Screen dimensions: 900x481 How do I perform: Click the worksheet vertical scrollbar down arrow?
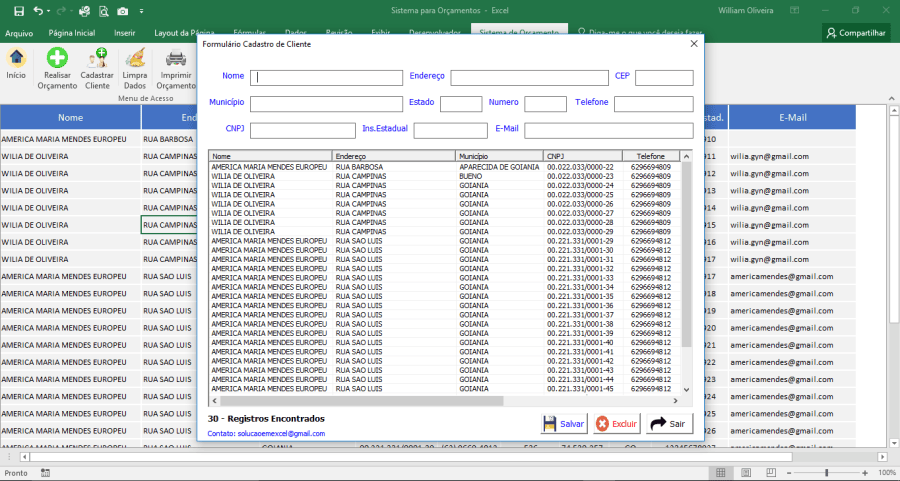click(893, 443)
